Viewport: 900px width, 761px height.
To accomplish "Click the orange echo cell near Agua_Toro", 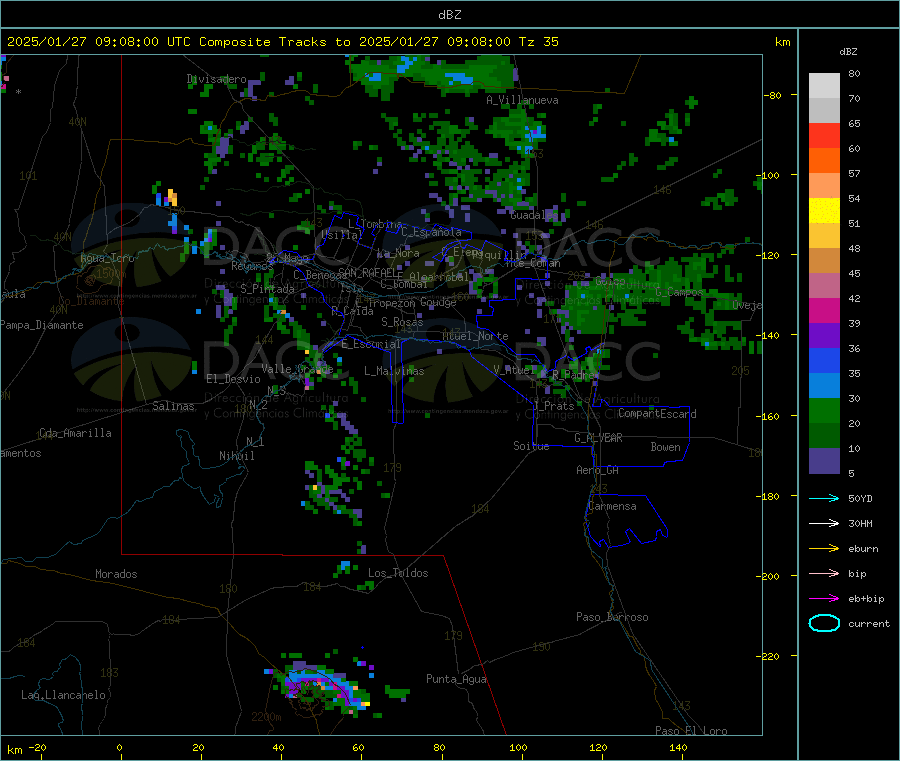I will pos(172,196).
